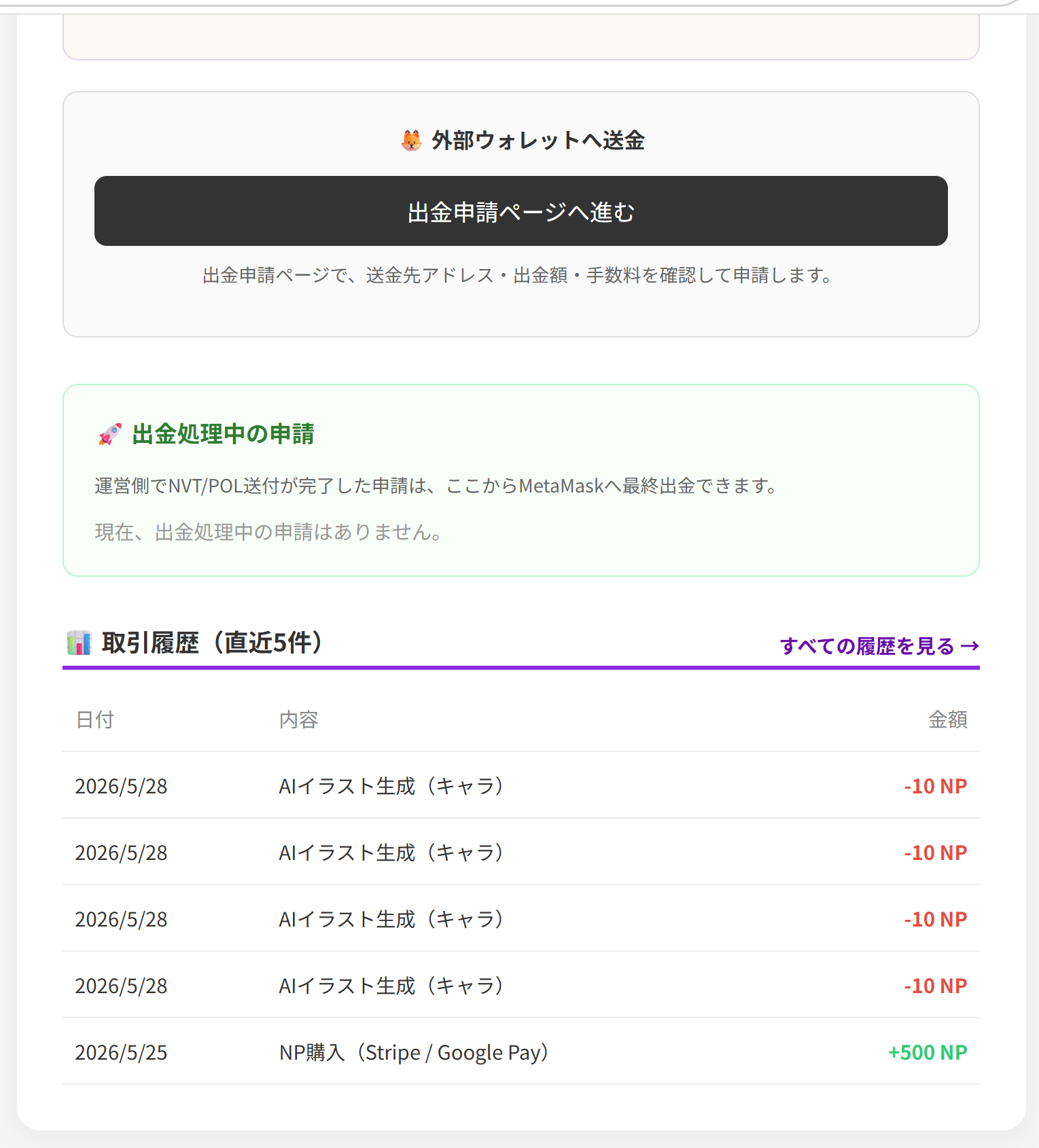
Task: Select the 出金処理中の申請 heading text
Action: [223, 434]
